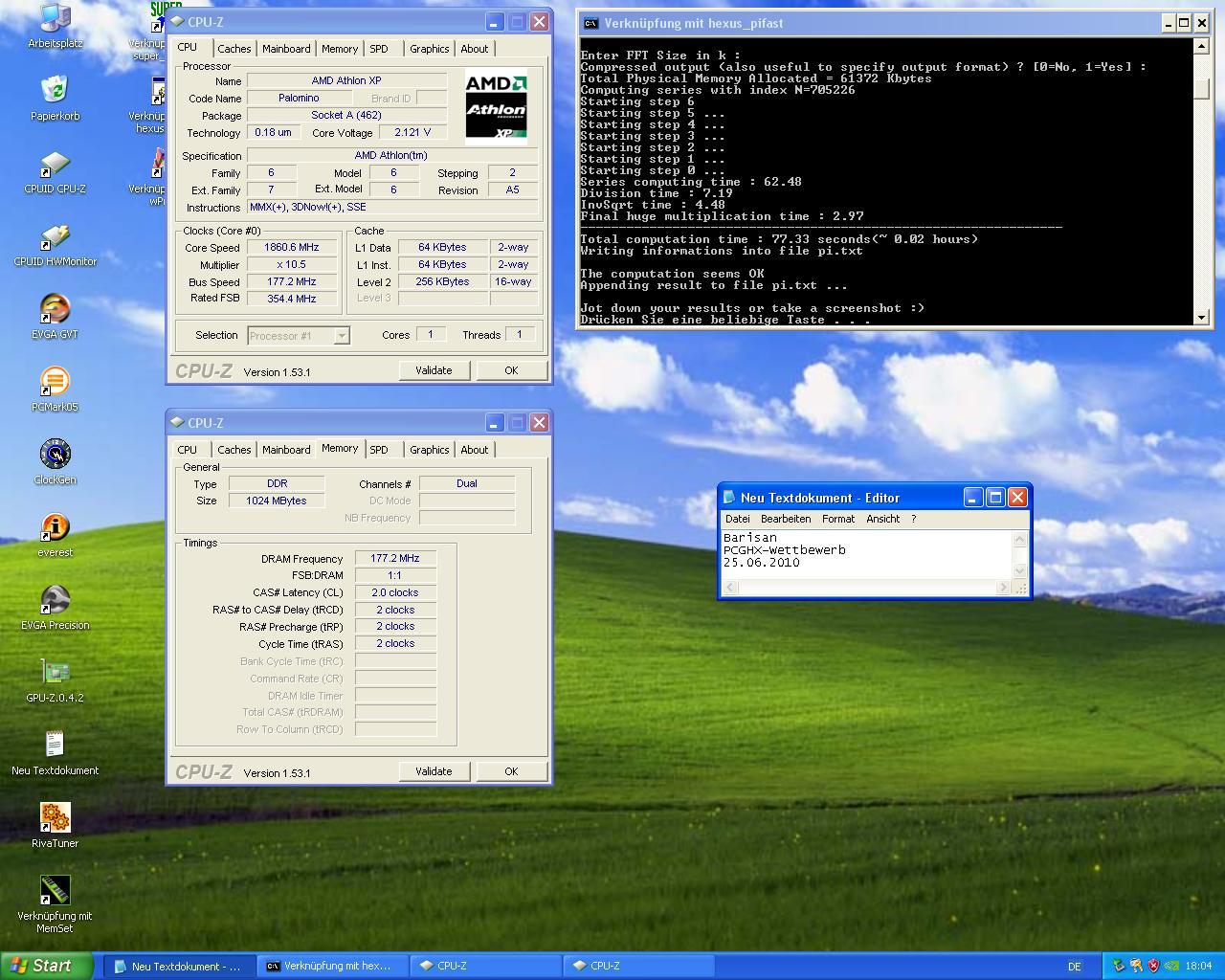This screenshot has width=1225, height=980.
Task: Open Caches tab in lower CPU-Z window
Action: [234, 450]
